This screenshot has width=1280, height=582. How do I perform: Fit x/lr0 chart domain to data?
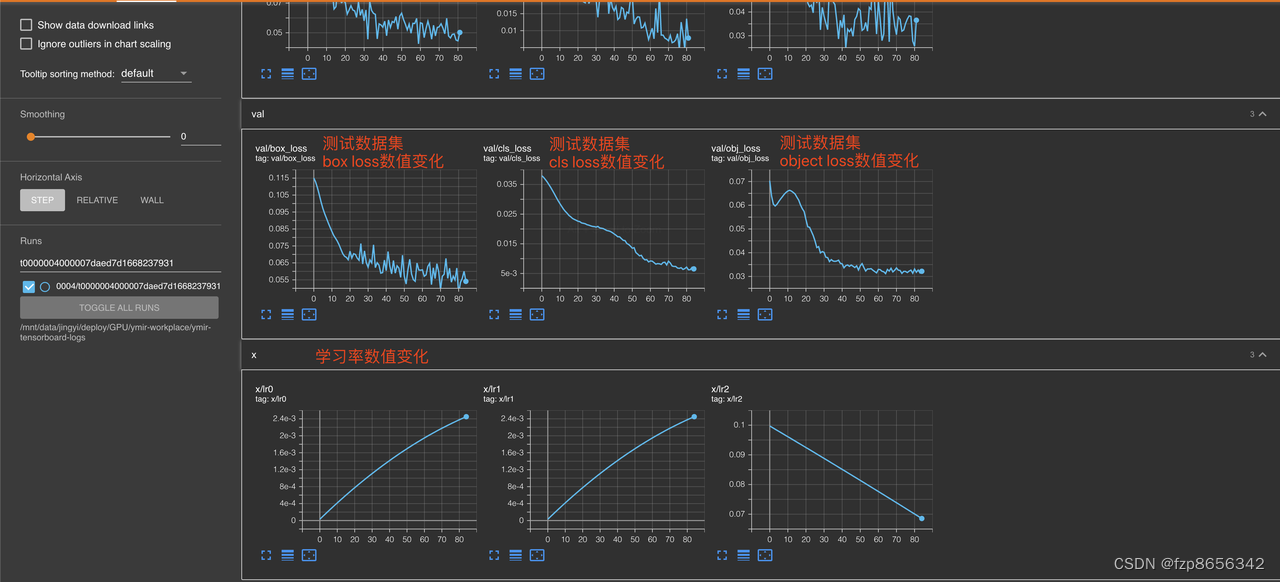point(309,554)
